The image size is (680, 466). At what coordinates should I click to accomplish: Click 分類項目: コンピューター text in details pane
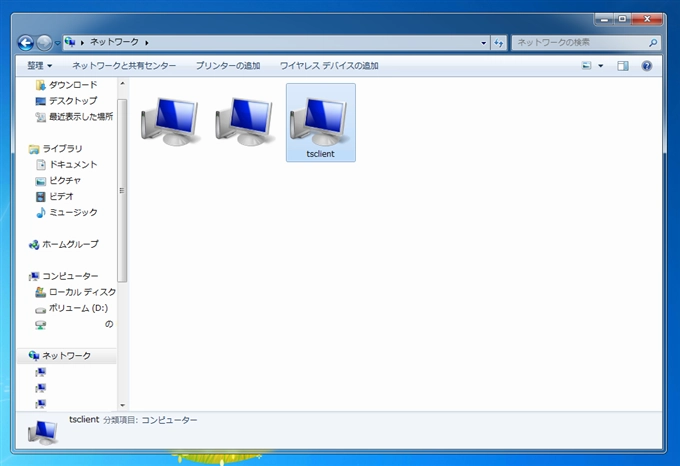click(x=150, y=420)
